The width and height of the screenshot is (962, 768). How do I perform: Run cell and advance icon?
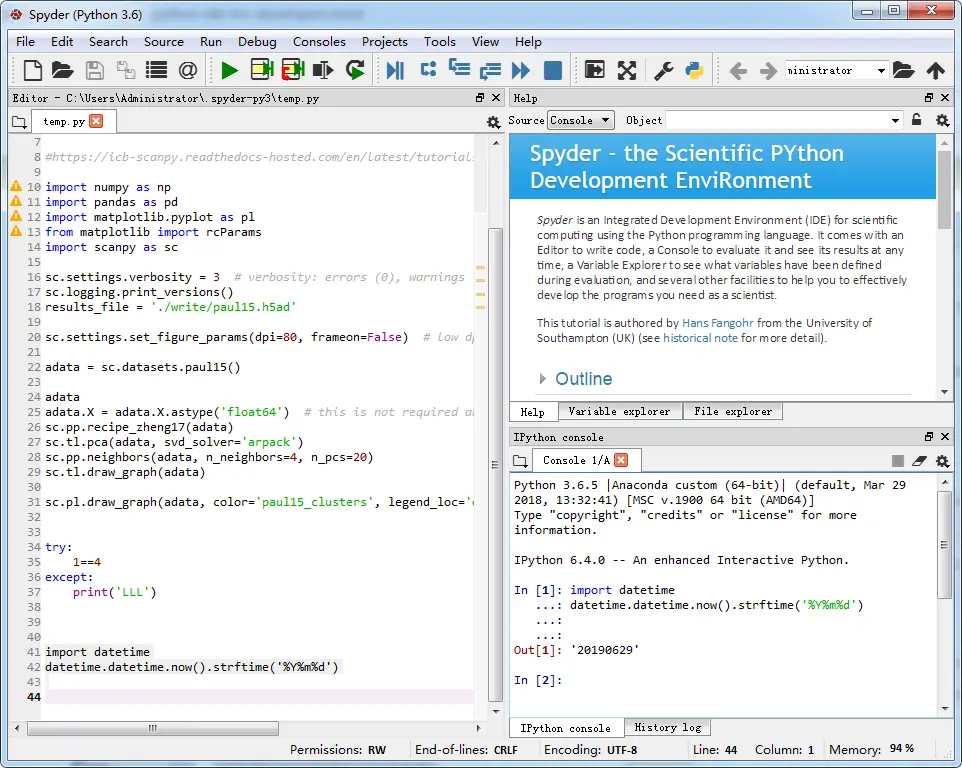[293, 69]
